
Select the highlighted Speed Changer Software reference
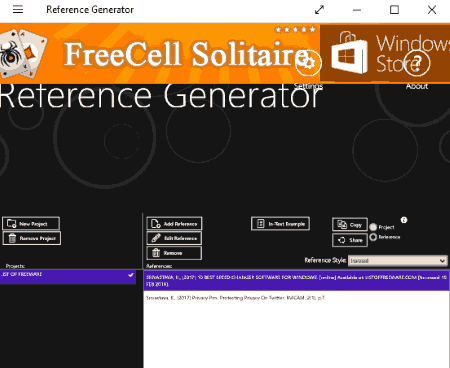pyautogui.click(x=296, y=281)
